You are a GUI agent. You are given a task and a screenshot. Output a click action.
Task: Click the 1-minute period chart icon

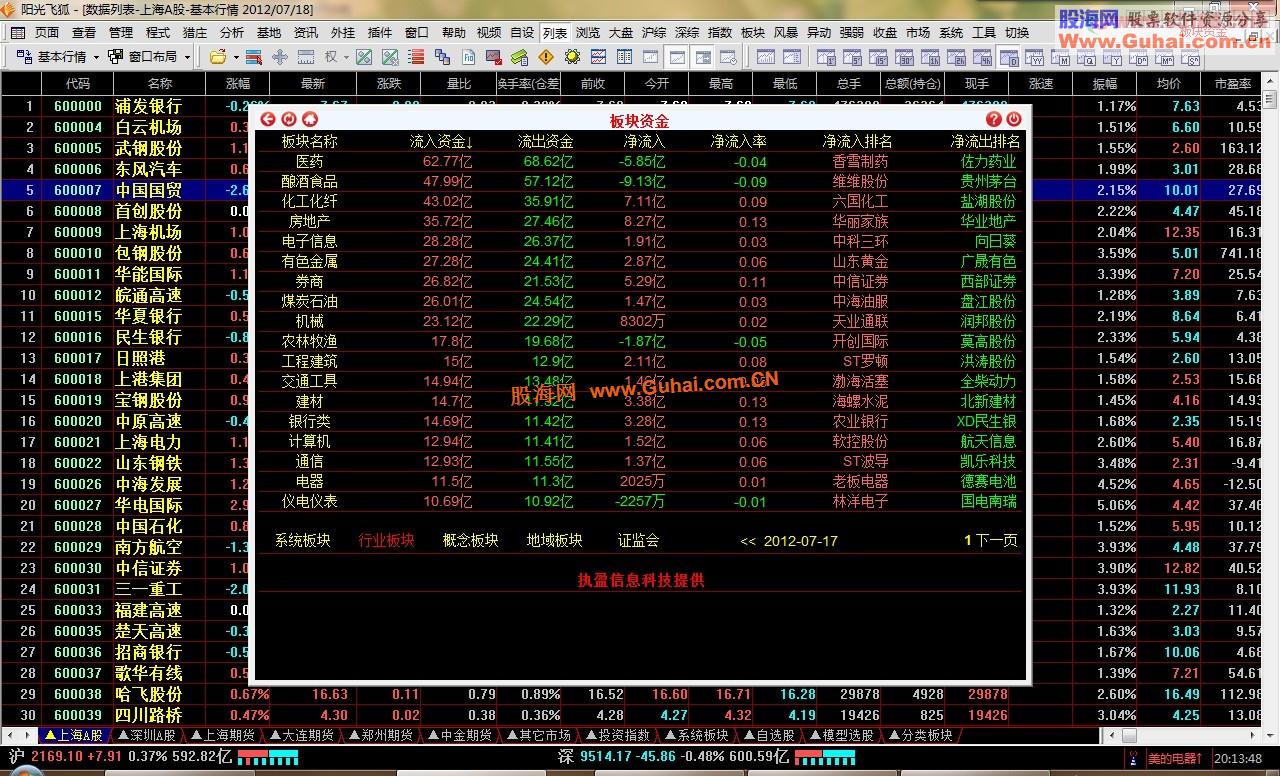point(824,57)
